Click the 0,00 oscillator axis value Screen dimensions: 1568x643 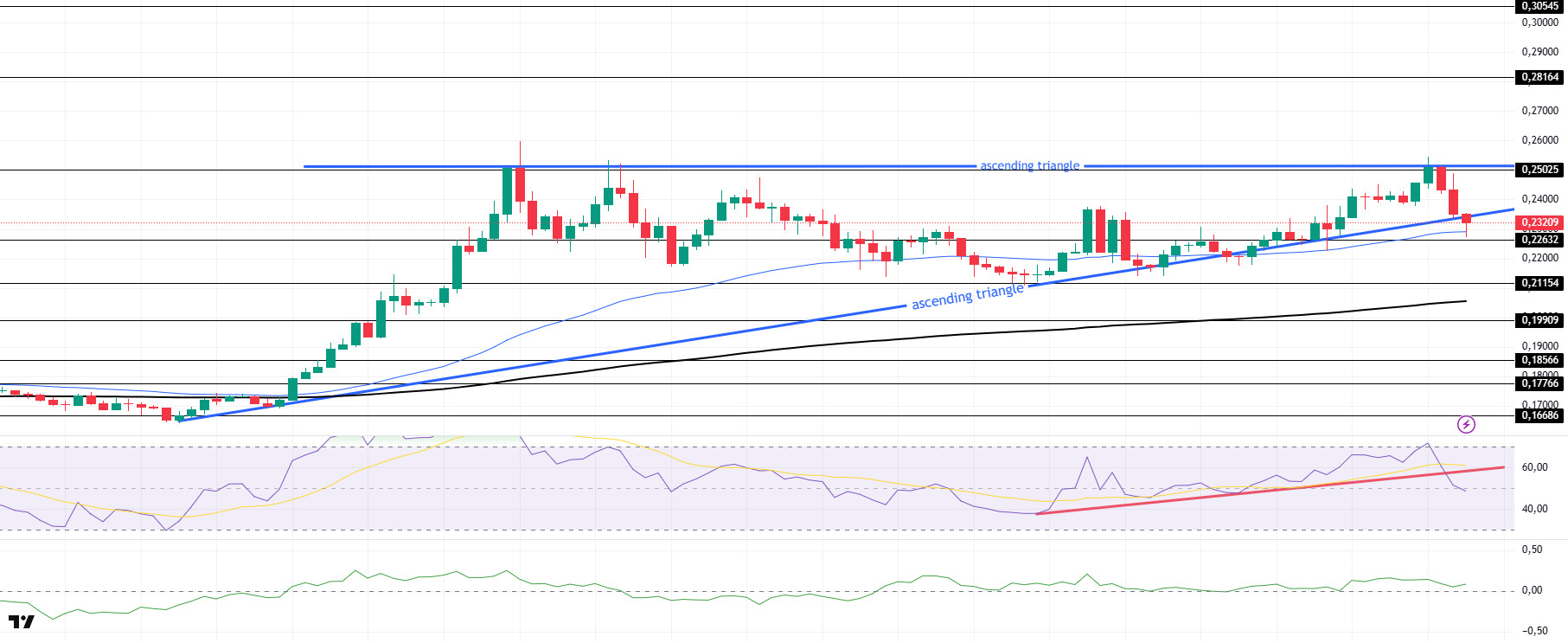[x=1532, y=590]
